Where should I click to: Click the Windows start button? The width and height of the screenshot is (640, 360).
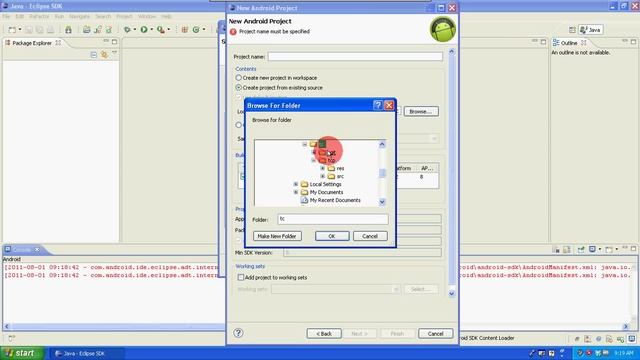[x=22, y=353]
